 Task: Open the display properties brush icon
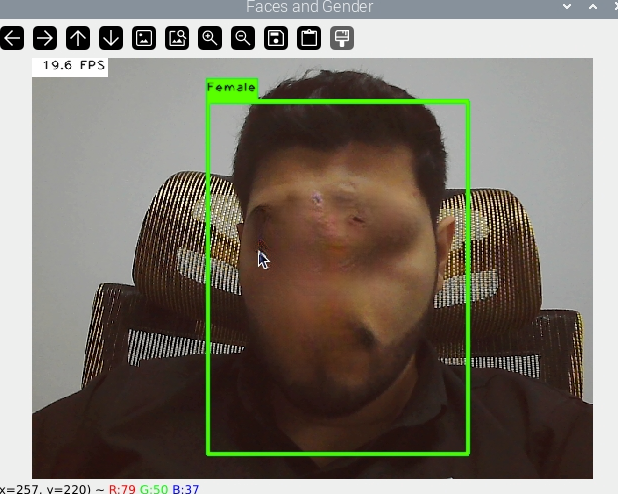(342, 38)
